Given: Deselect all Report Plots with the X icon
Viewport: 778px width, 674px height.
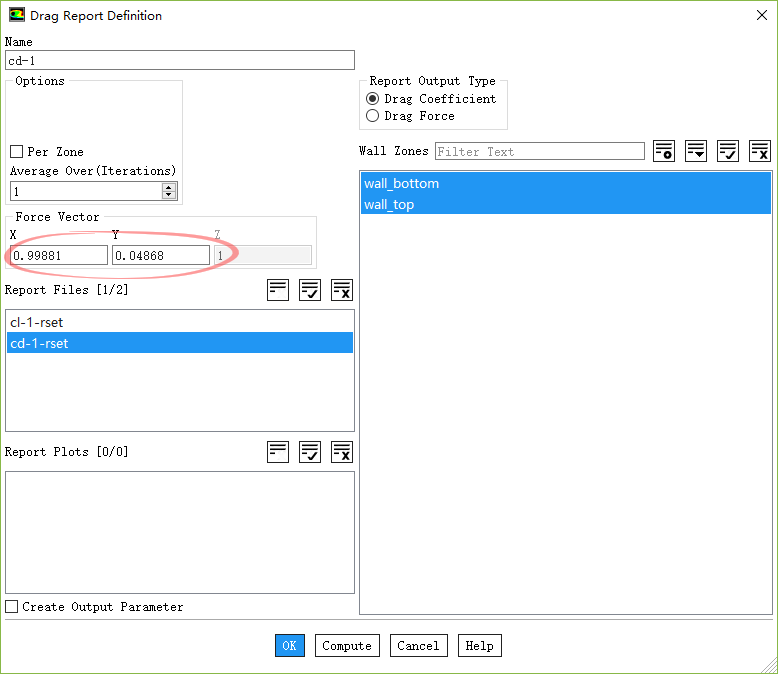Looking at the screenshot, I should [x=342, y=452].
